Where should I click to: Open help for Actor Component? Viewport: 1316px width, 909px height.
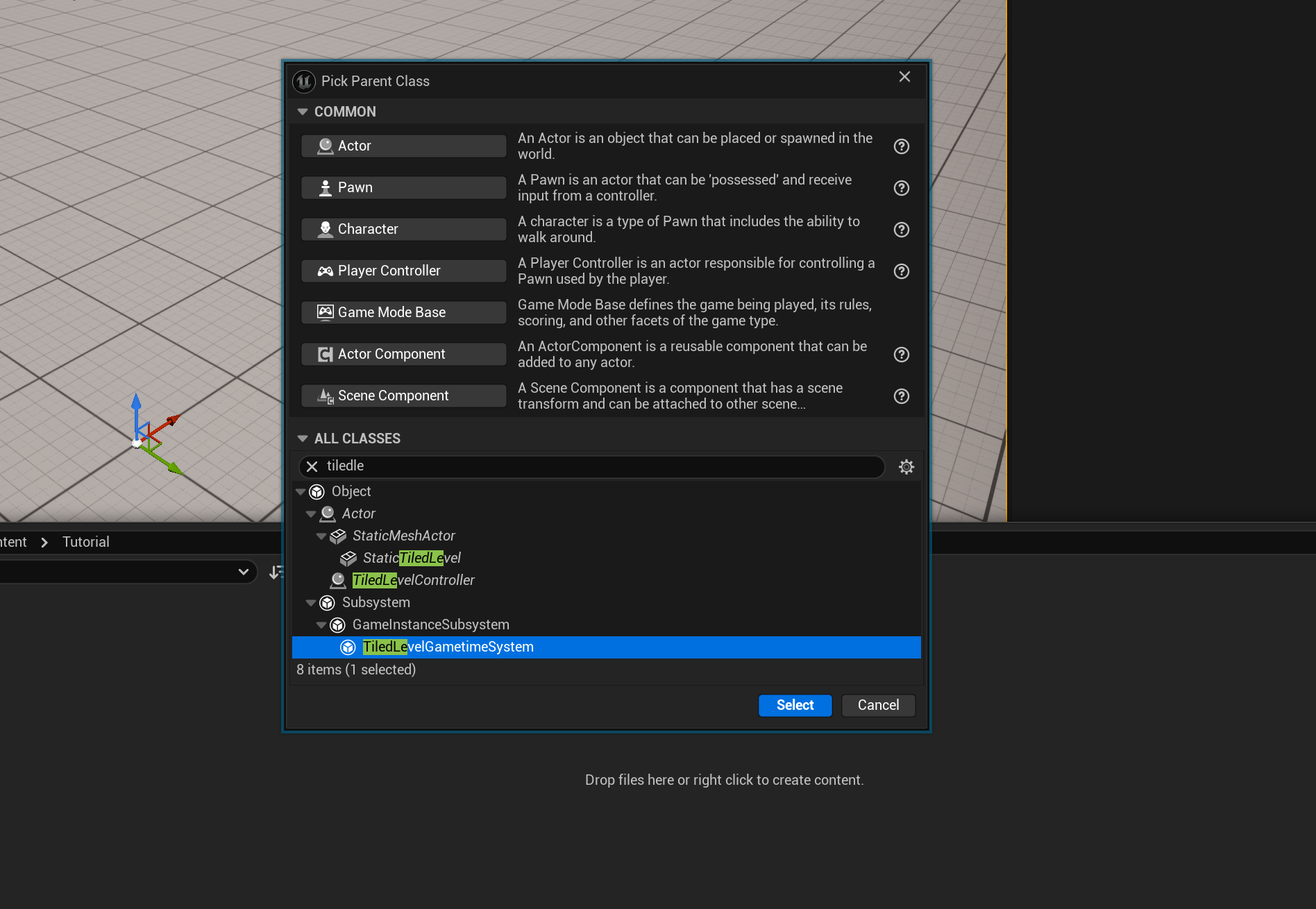[901, 355]
